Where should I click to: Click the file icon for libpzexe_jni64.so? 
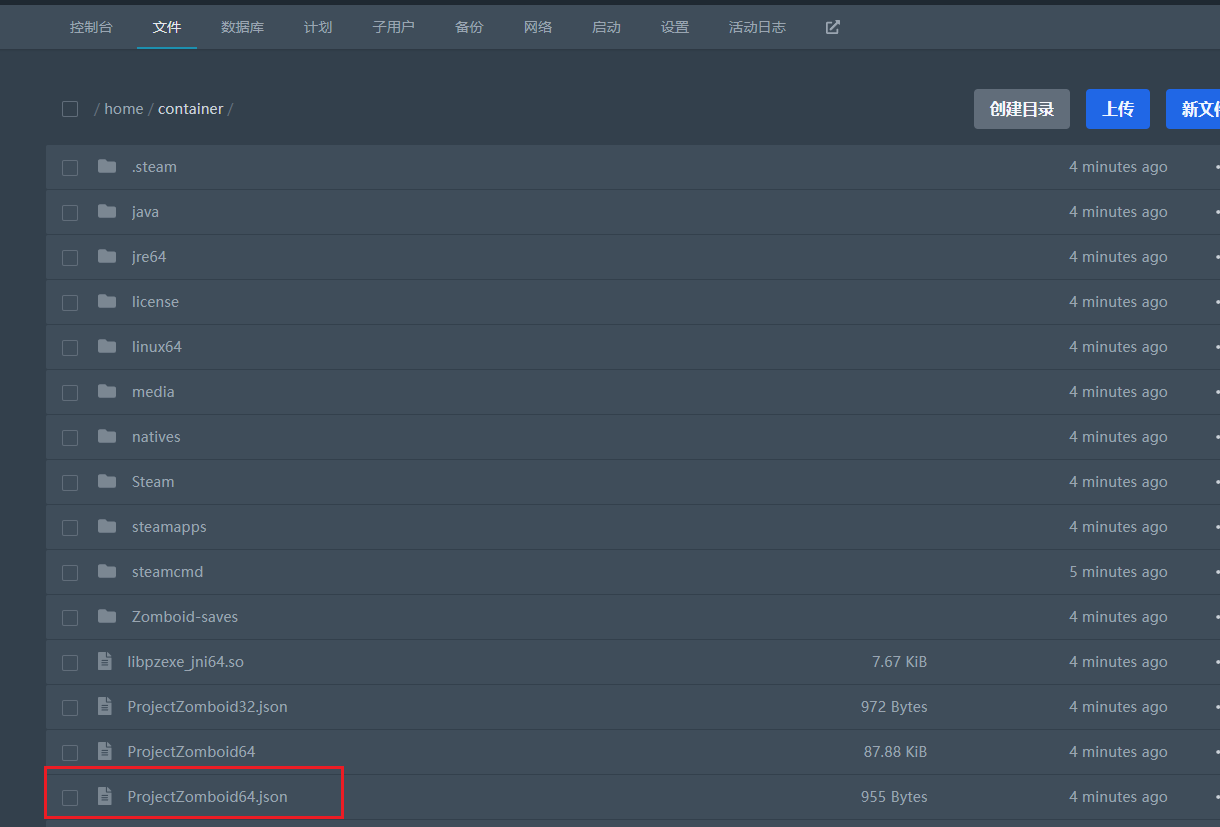click(104, 662)
